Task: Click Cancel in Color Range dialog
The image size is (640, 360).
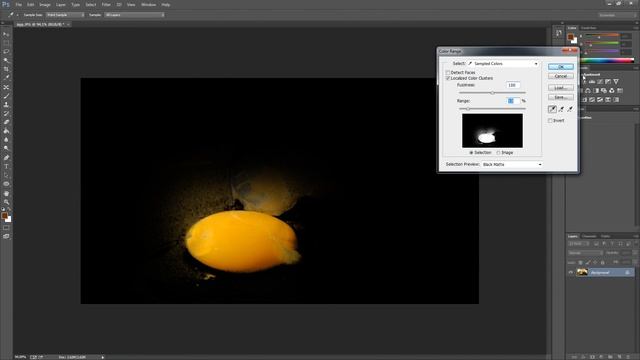Action: coord(561,76)
